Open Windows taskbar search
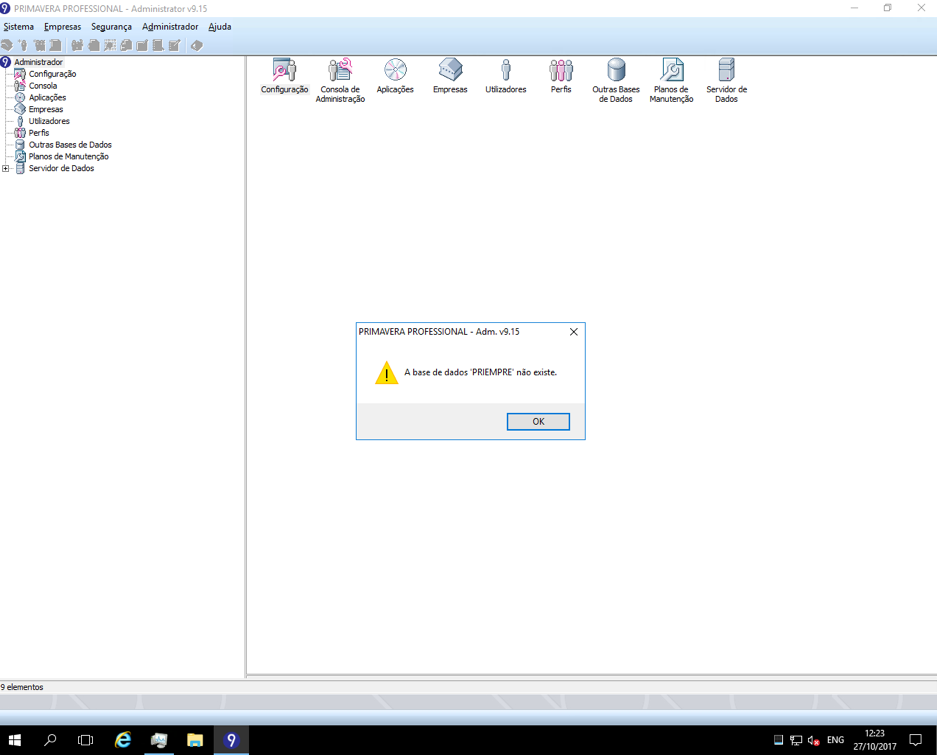 pos(50,740)
